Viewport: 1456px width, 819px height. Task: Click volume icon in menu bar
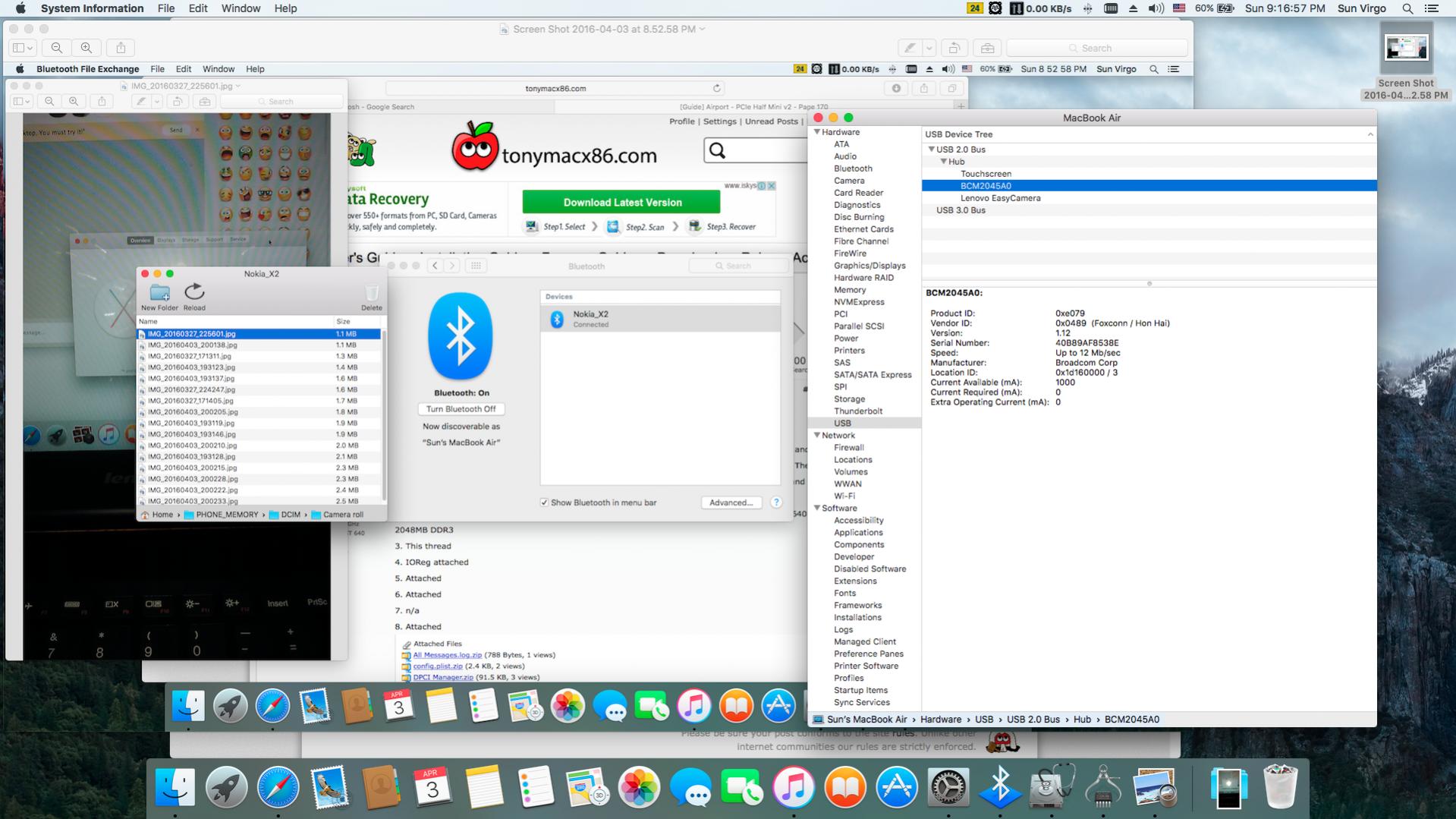[x=1156, y=8]
